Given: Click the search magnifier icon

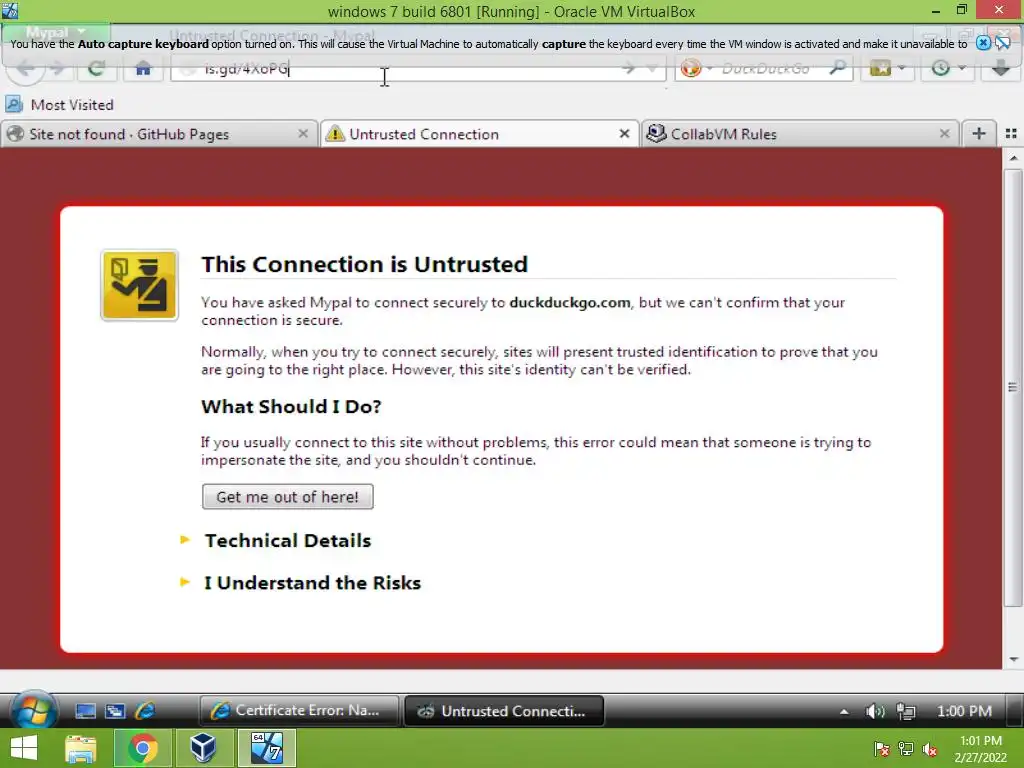Looking at the screenshot, I should [x=838, y=68].
